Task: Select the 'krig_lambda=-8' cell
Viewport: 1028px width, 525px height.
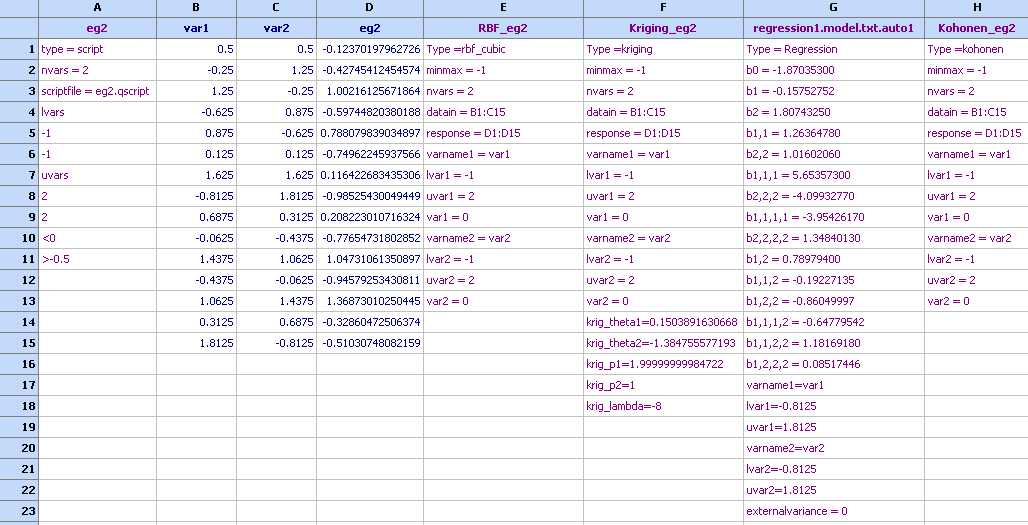Action: pos(663,406)
